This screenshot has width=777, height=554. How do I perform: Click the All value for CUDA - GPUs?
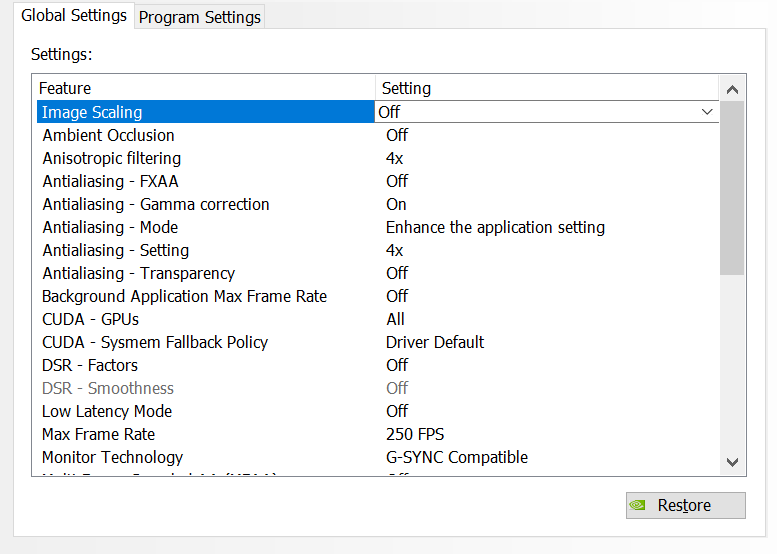[x=395, y=319]
